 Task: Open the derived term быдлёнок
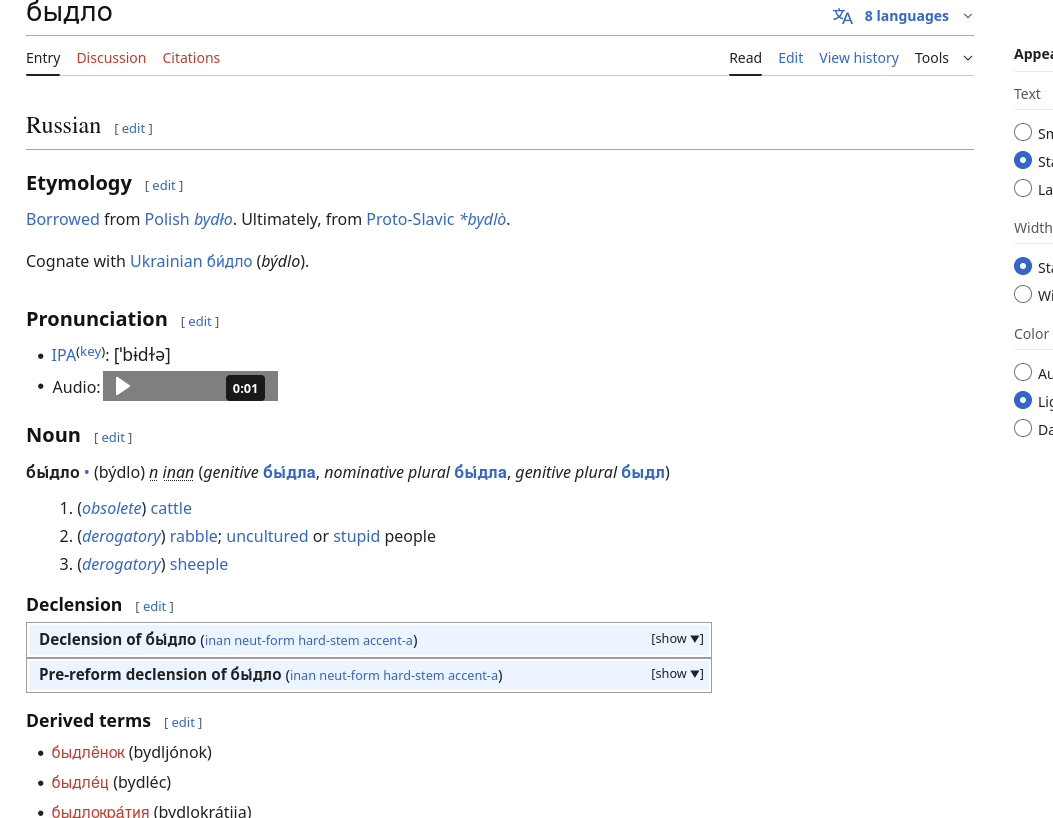click(x=88, y=753)
